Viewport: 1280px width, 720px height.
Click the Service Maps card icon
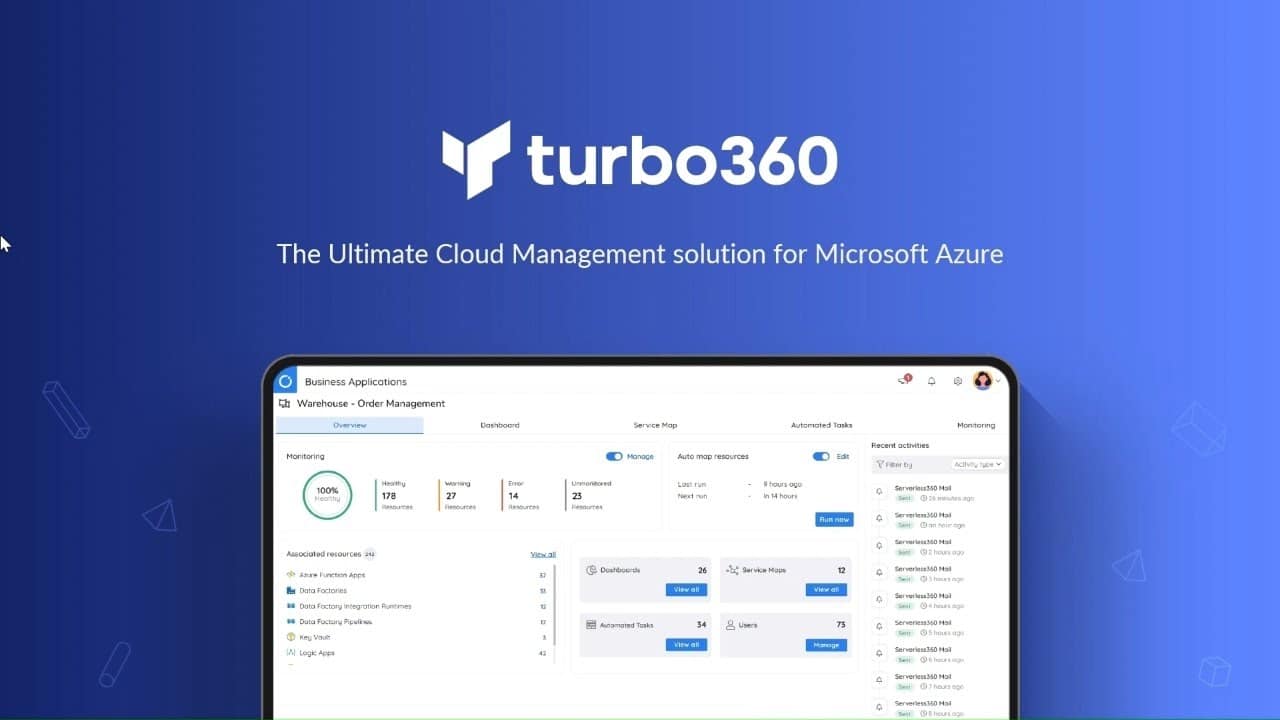(732, 570)
